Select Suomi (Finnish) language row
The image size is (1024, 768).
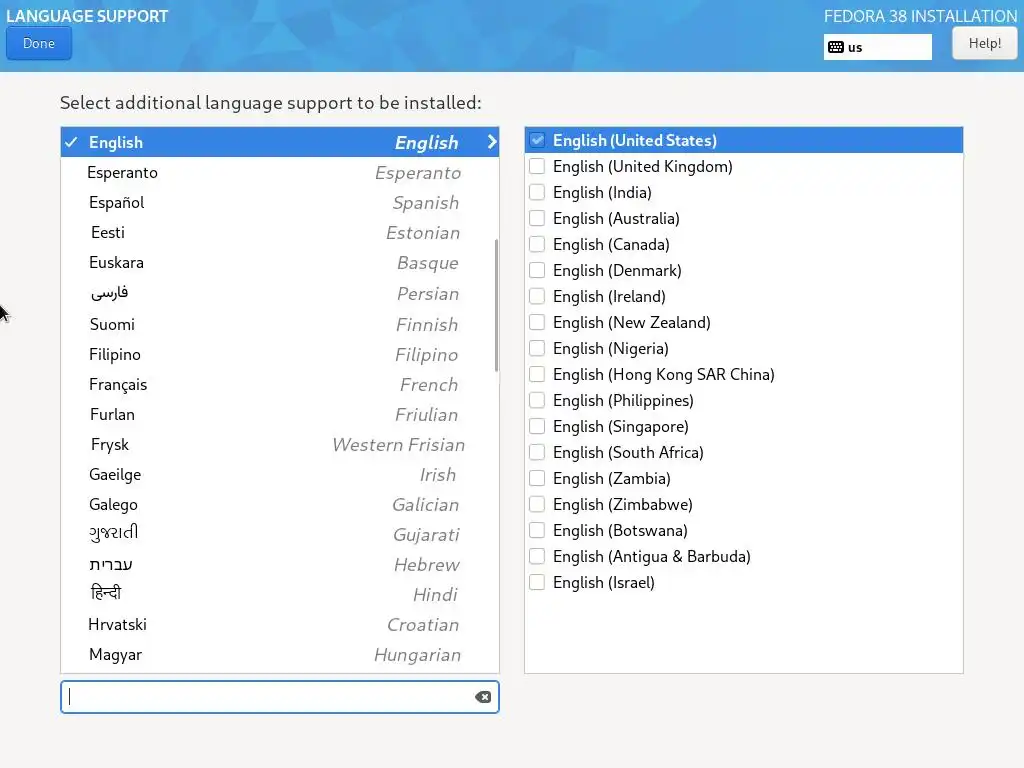280,324
